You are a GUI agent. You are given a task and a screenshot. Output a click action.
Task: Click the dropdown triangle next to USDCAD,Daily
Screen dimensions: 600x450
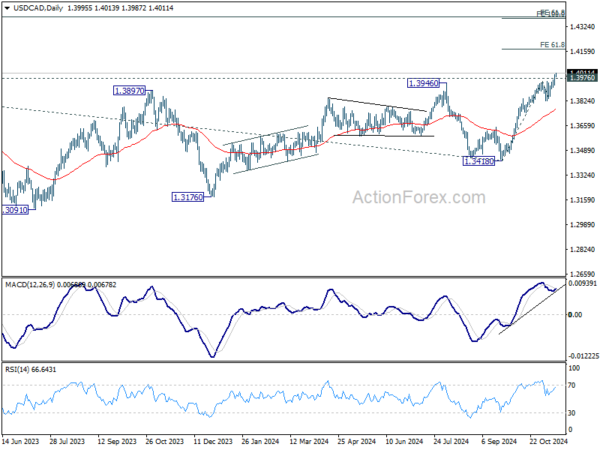[7, 8]
